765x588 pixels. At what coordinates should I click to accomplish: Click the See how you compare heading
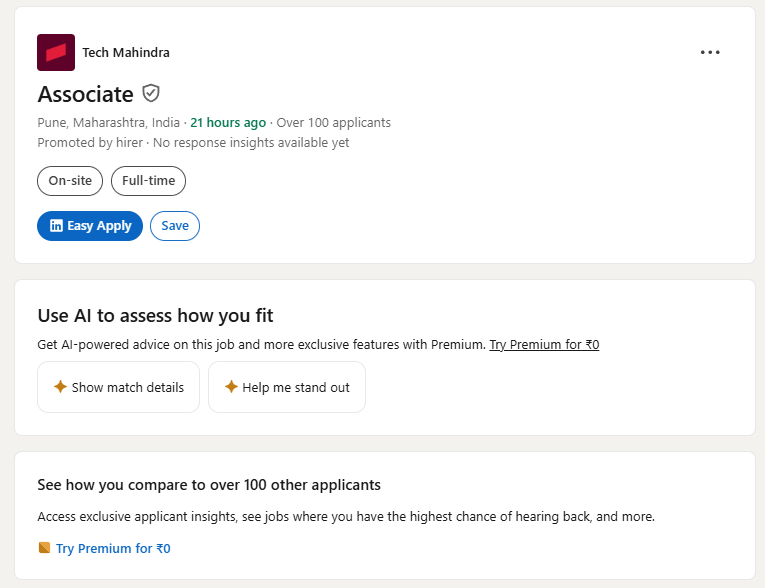209,485
